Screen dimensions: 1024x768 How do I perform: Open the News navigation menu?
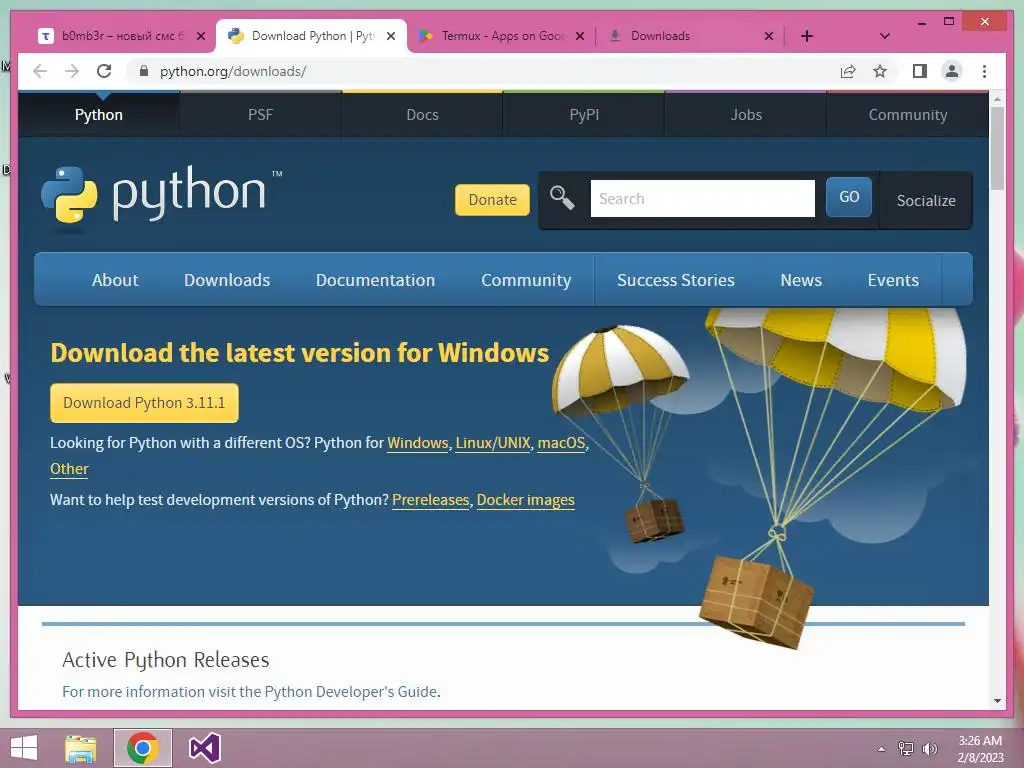pos(801,280)
